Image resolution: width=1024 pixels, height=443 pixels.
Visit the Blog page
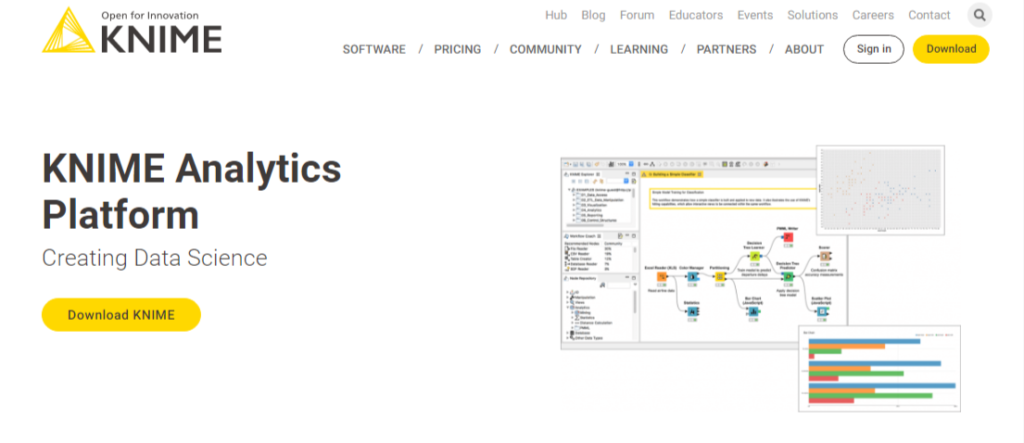pyautogui.click(x=593, y=15)
